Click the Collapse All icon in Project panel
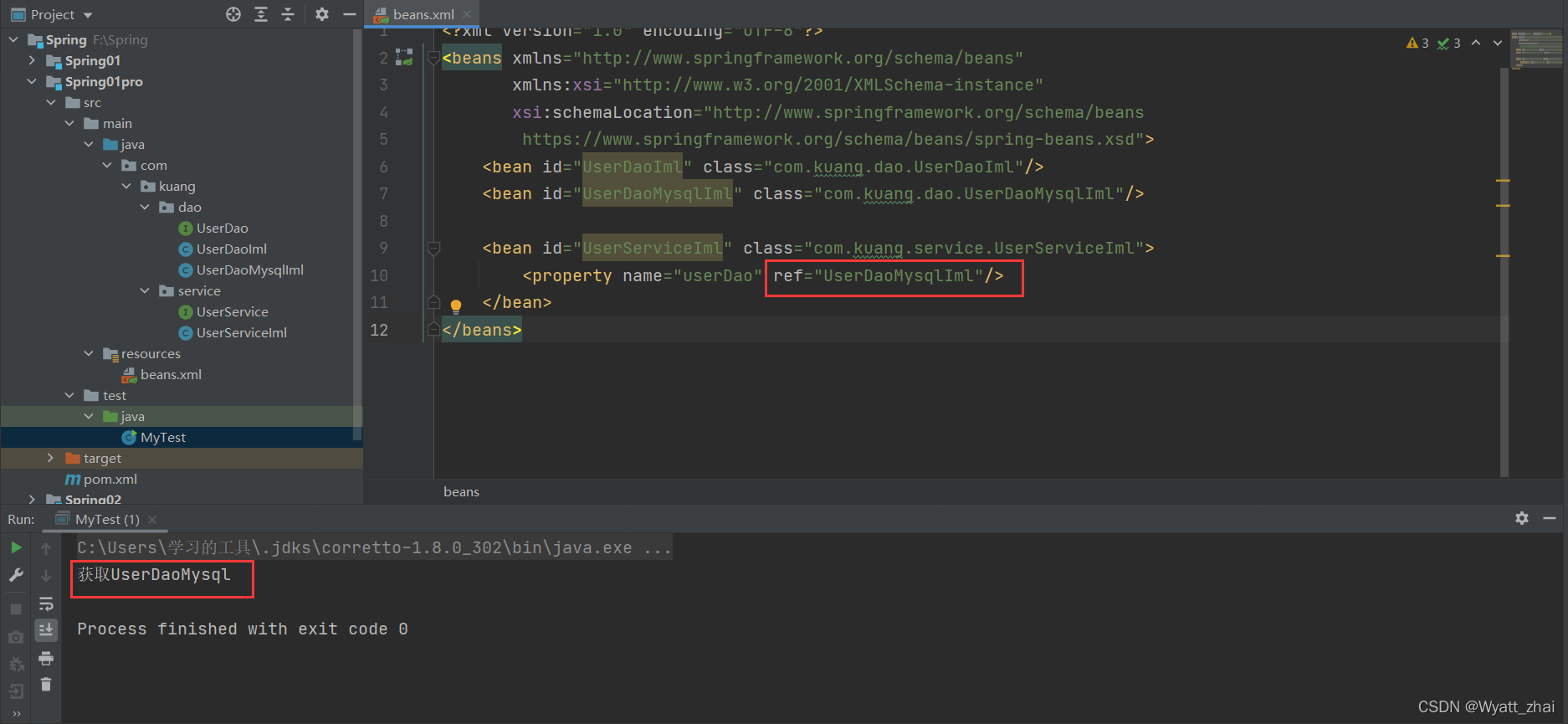 288,14
